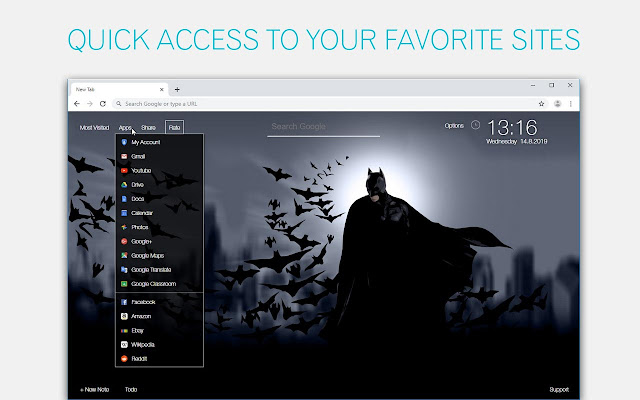Select My Account label in Apps list

click(146, 142)
